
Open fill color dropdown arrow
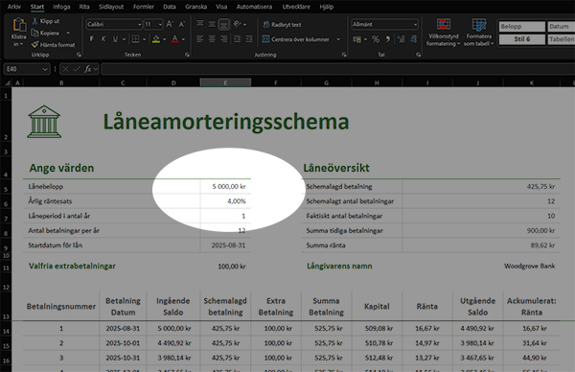164,39
